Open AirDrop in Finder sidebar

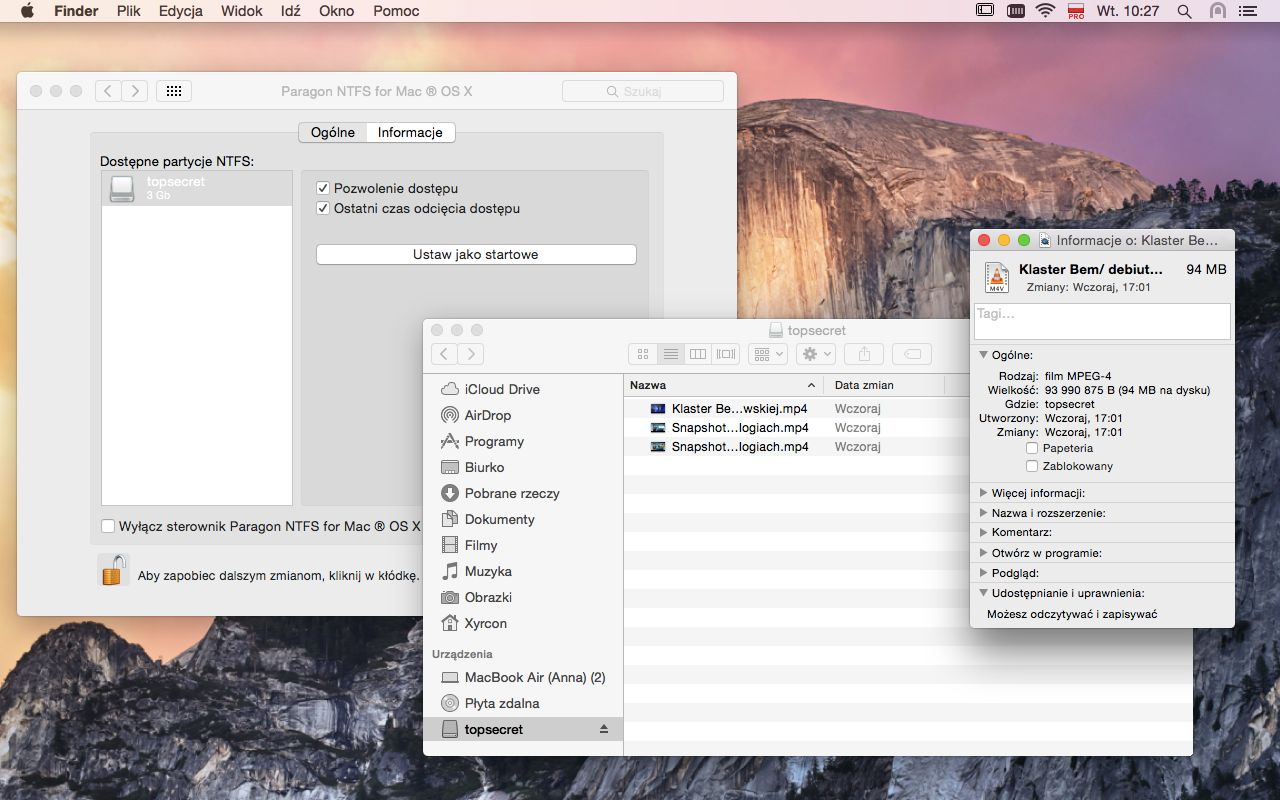(x=522, y=415)
